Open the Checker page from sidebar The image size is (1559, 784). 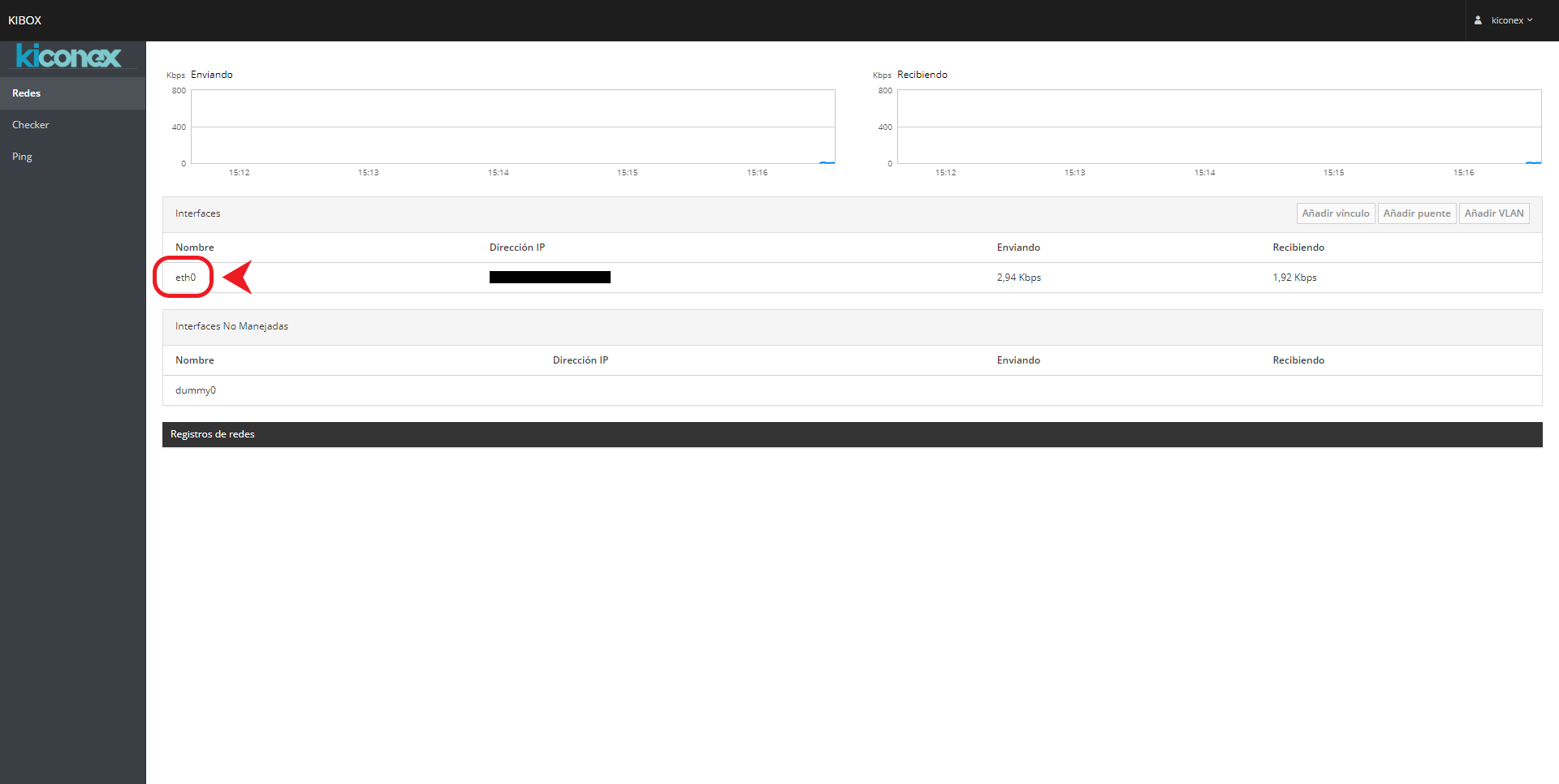click(31, 125)
